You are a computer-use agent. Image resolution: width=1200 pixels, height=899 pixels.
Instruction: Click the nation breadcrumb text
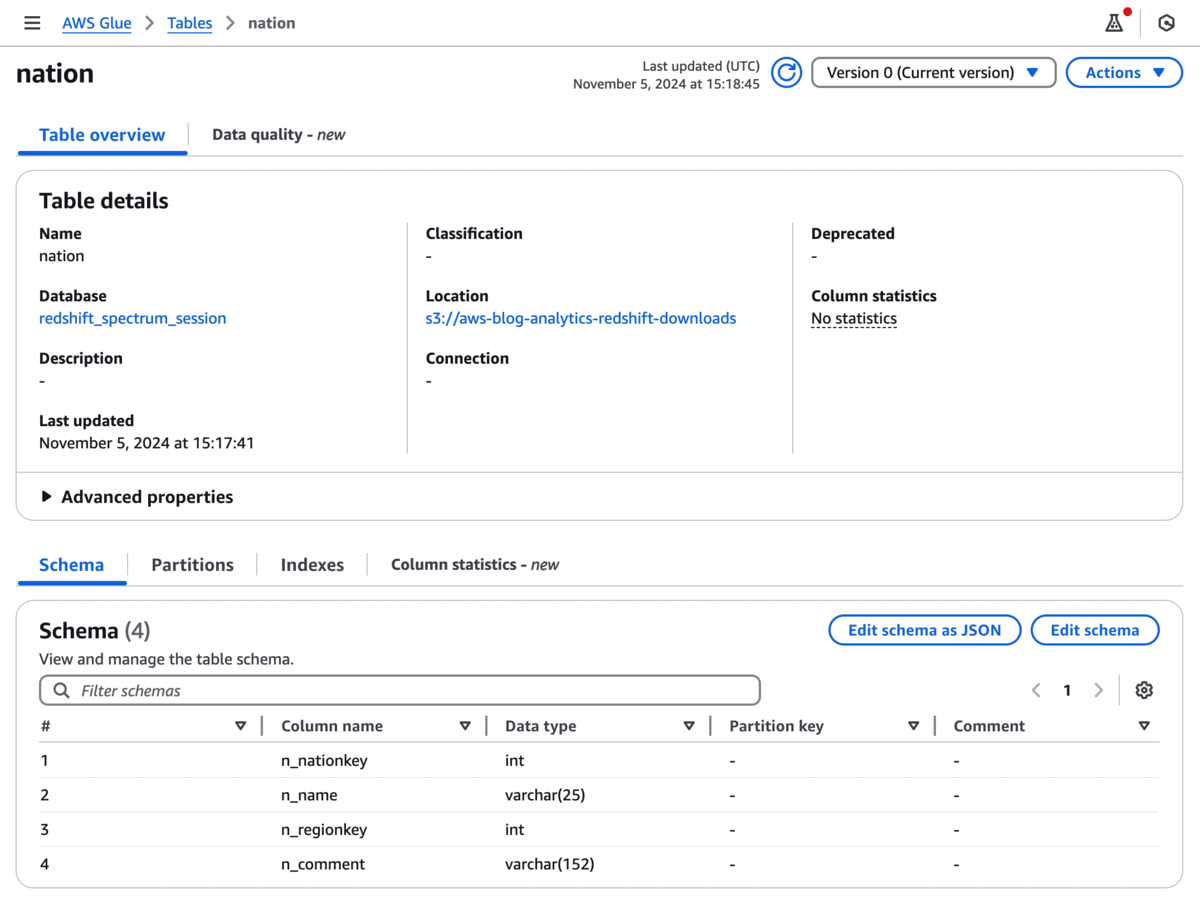coord(272,23)
